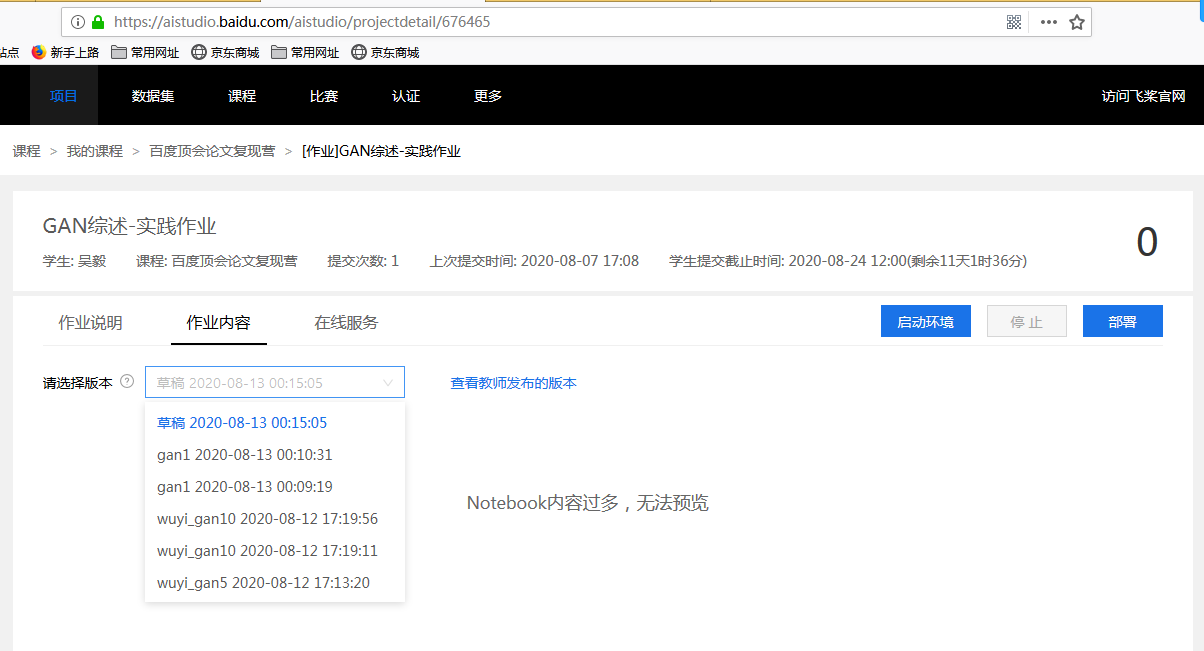Visit 访问飞桨官网 link
The height and width of the screenshot is (651, 1204).
tap(1143, 96)
